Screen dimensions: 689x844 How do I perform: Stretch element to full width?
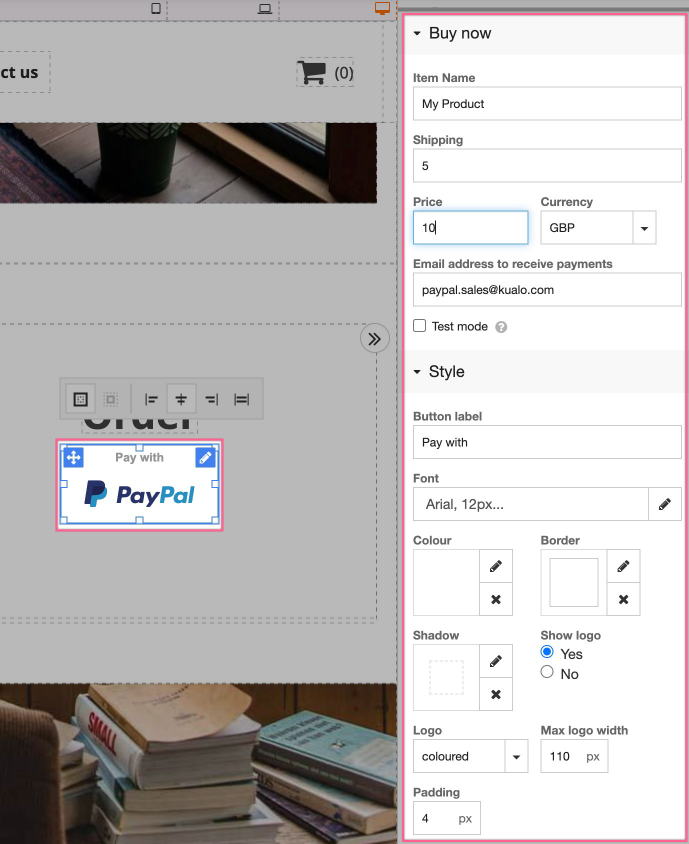pyautogui.click(x=241, y=399)
